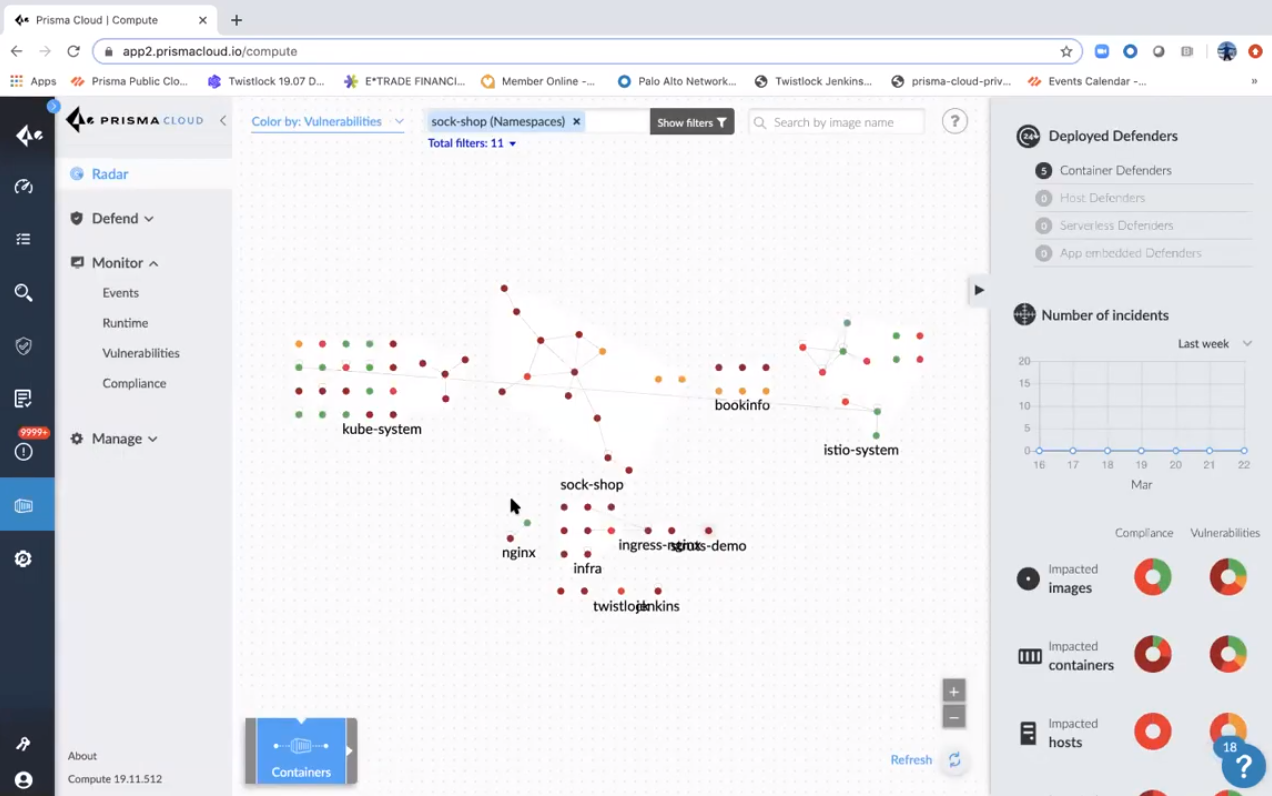Expand the Total filters: 11 dropdown
This screenshot has width=1272, height=796.
pyautogui.click(x=472, y=144)
